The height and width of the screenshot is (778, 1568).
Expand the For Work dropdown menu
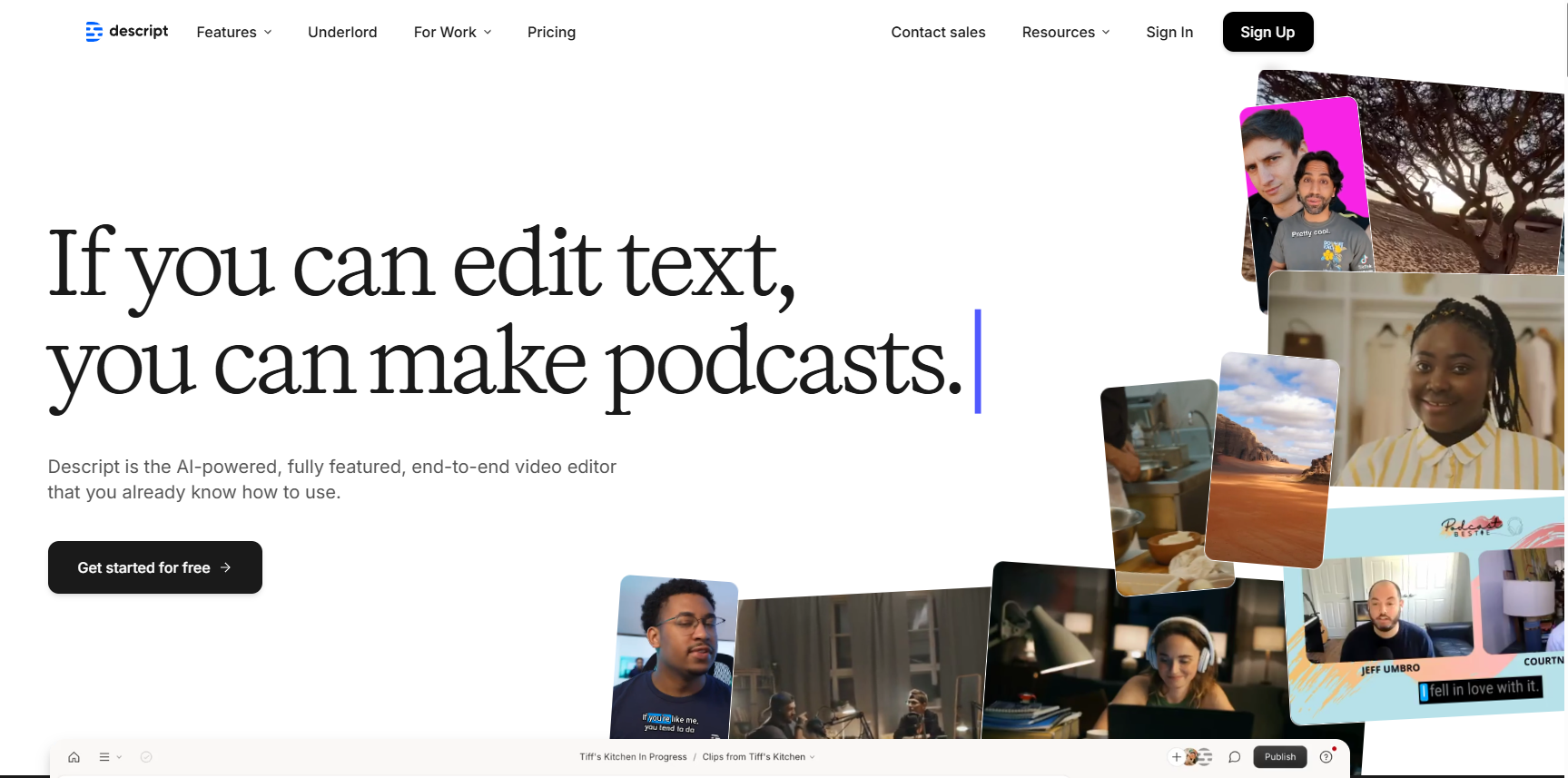[x=452, y=33]
